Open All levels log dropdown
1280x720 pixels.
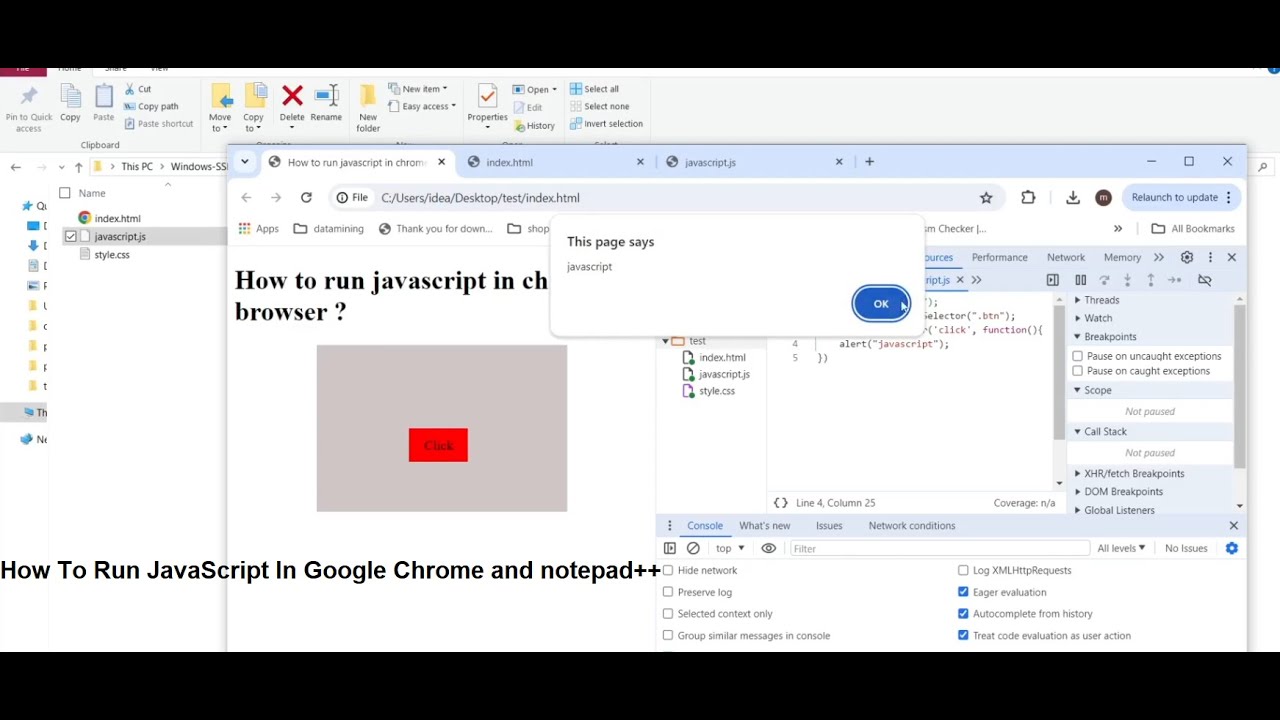point(1121,549)
